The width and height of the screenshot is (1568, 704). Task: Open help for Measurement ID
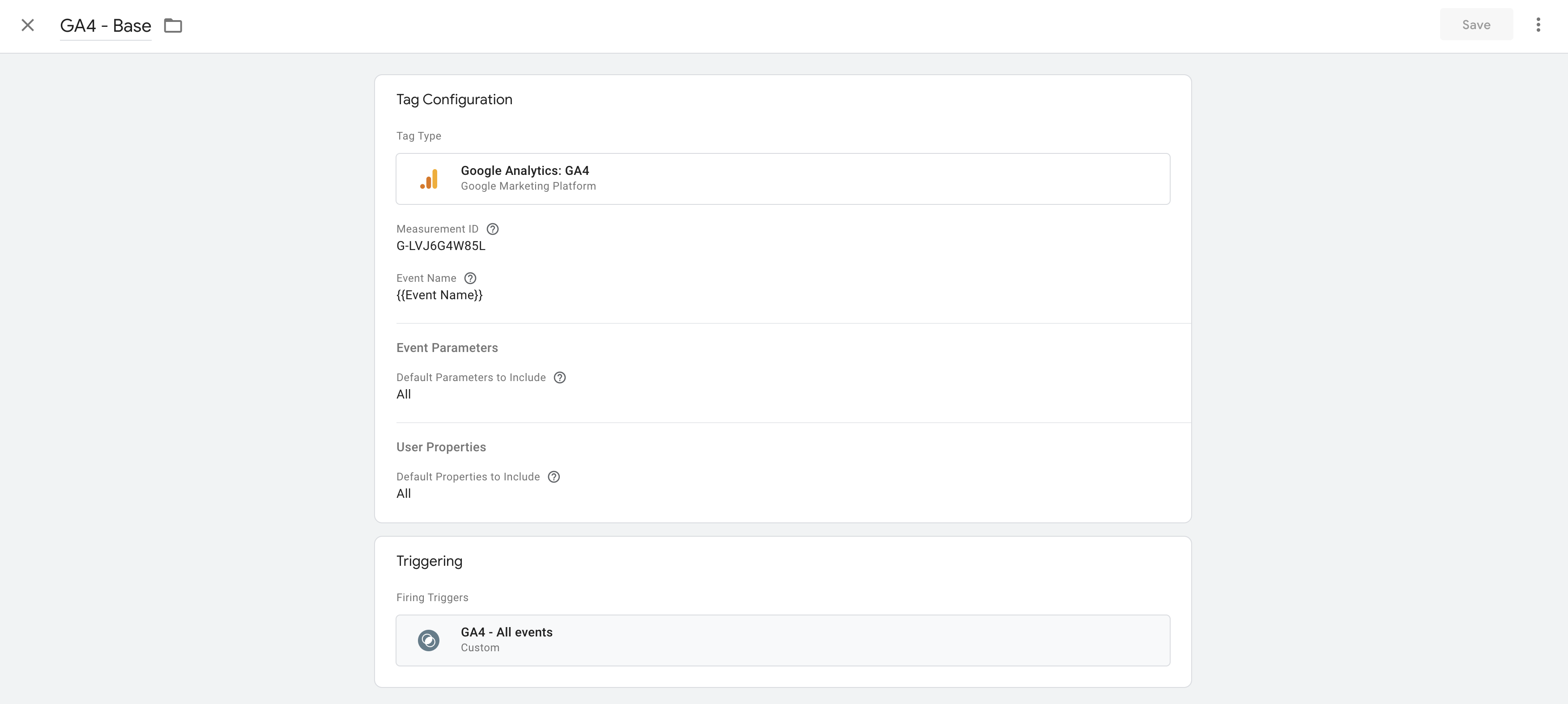click(x=492, y=229)
